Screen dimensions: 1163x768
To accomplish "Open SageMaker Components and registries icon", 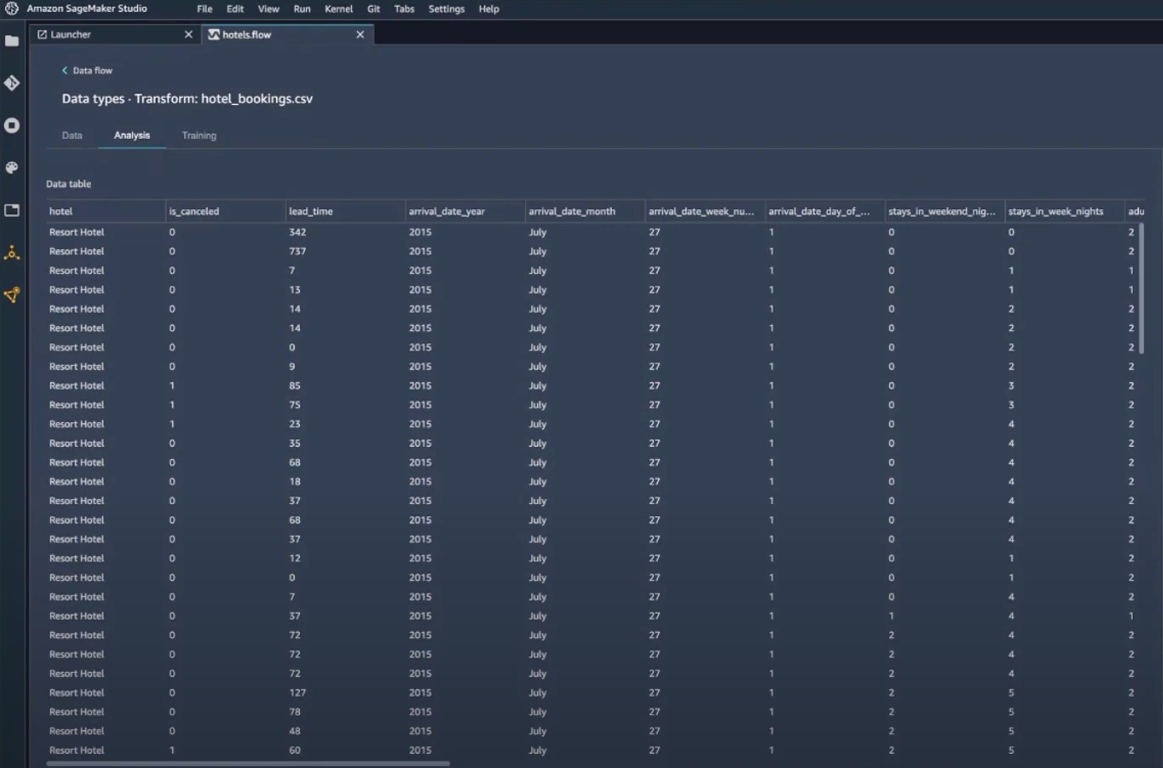I will point(12,253).
